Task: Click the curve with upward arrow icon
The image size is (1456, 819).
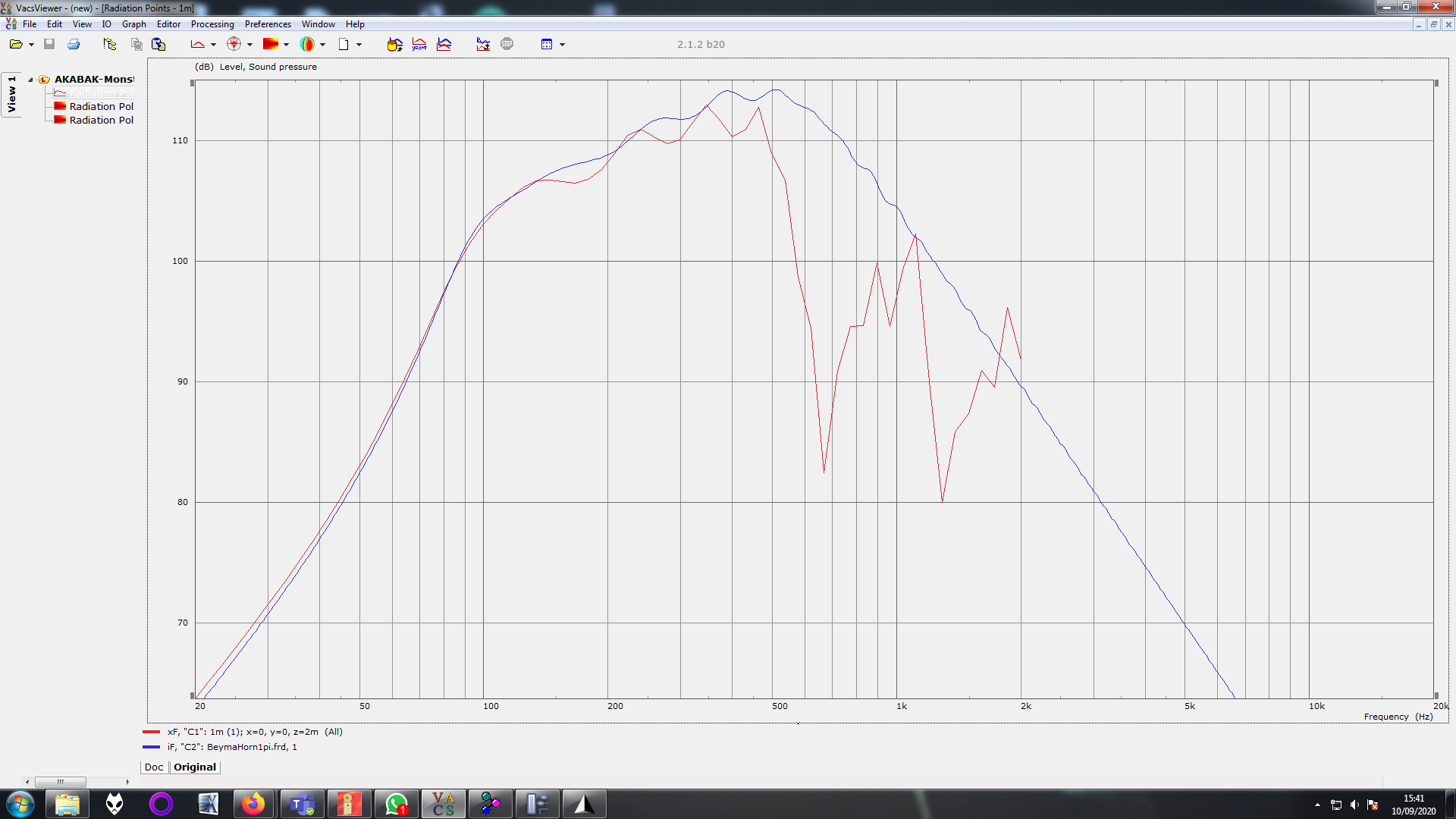Action: [483, 45]
